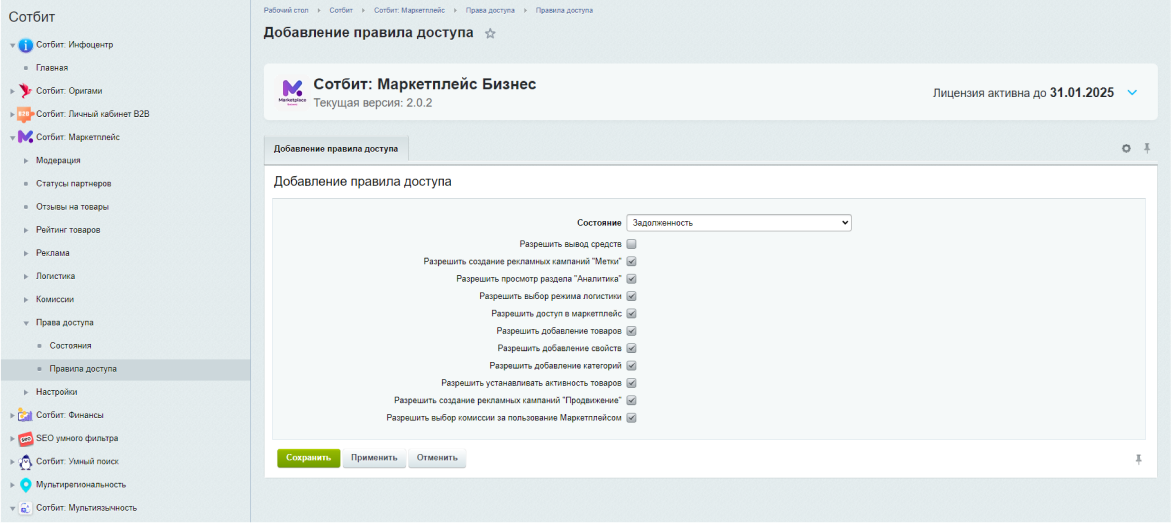Click the Сотбит: Оригами bird icon
Viewport: 1171px width, 523px height.
point(25,91)
